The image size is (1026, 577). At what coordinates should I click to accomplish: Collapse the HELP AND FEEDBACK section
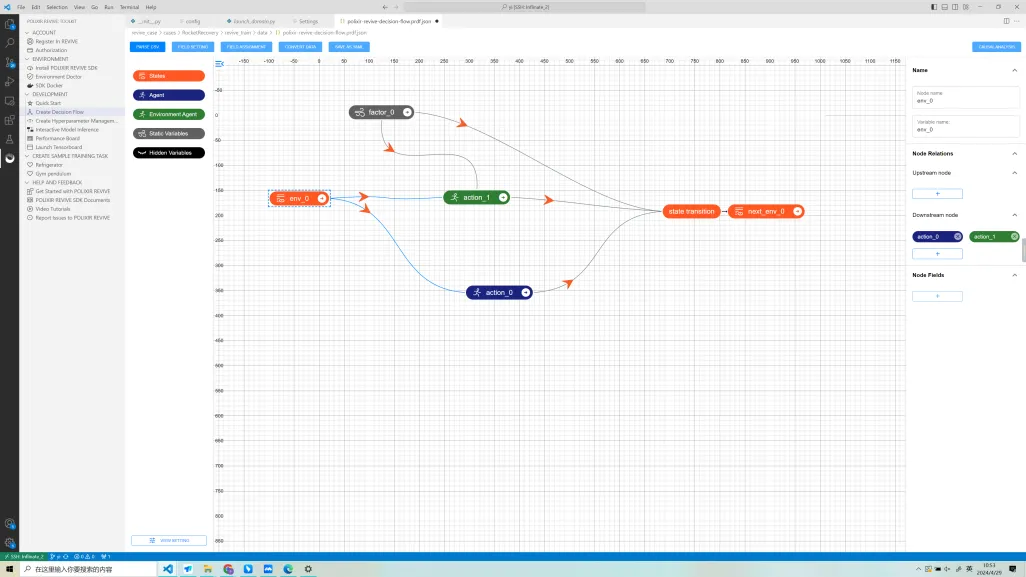(27, 183)
